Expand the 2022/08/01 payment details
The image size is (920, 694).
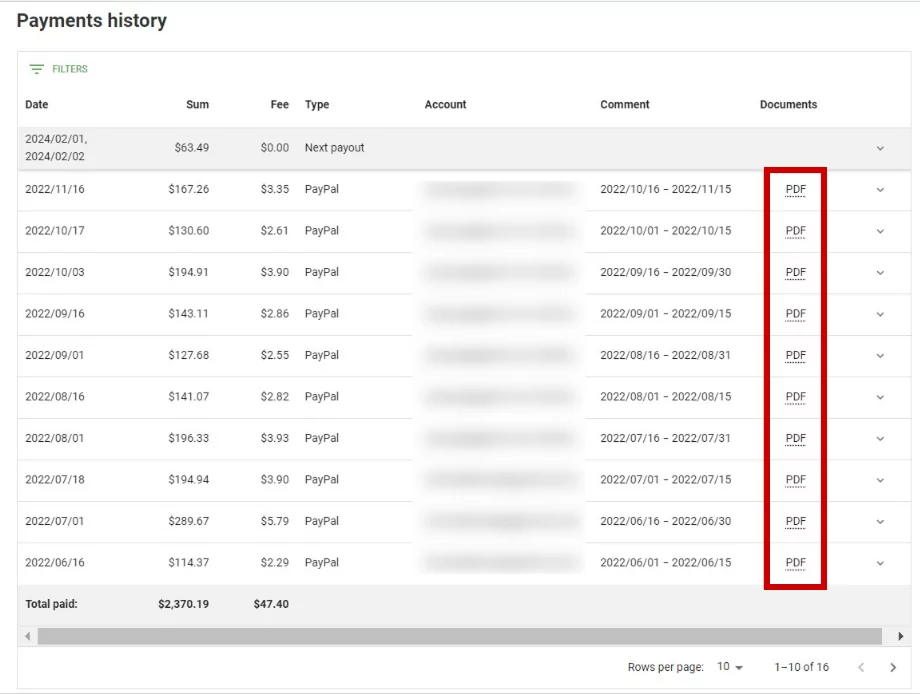pyautogui.click(x=881, y=438)
